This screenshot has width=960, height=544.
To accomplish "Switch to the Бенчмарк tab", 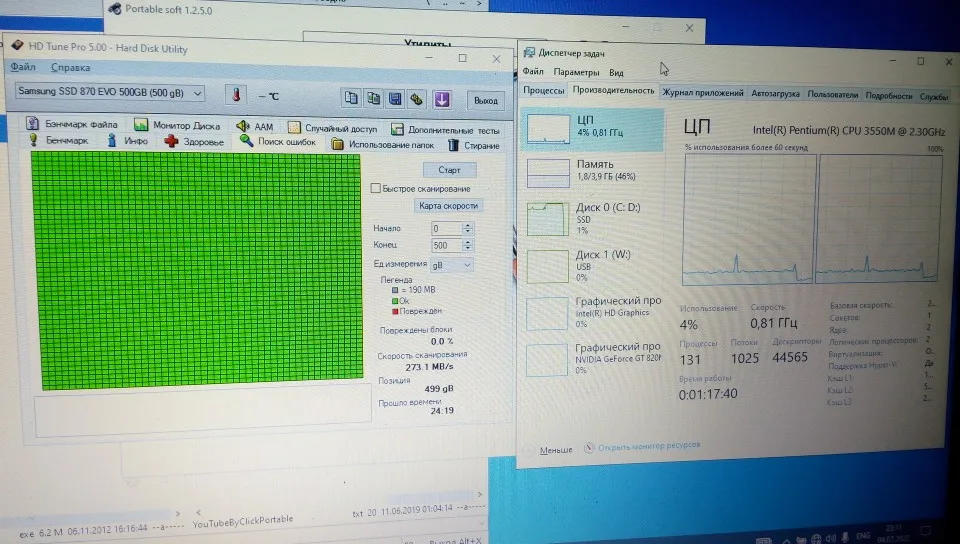I will tap(59, 140).
